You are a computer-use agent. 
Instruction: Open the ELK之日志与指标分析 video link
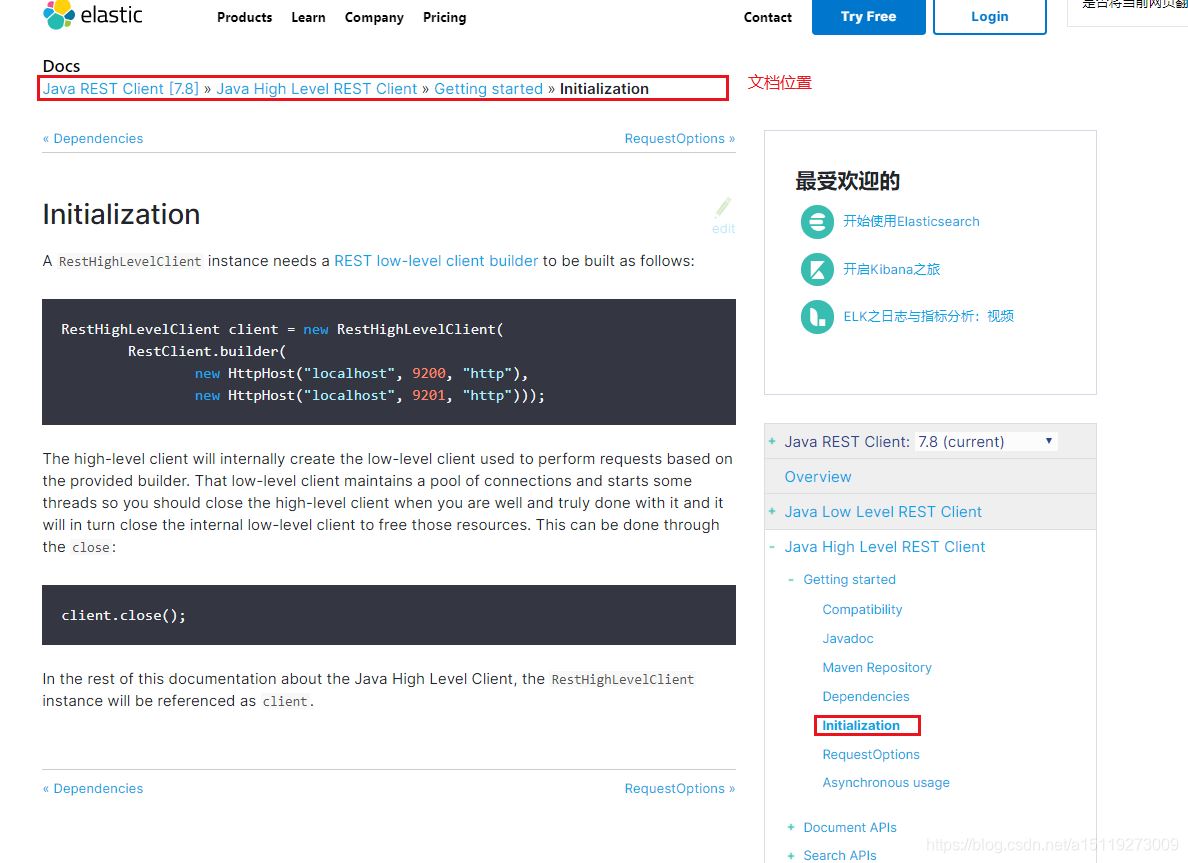(929, 316)
